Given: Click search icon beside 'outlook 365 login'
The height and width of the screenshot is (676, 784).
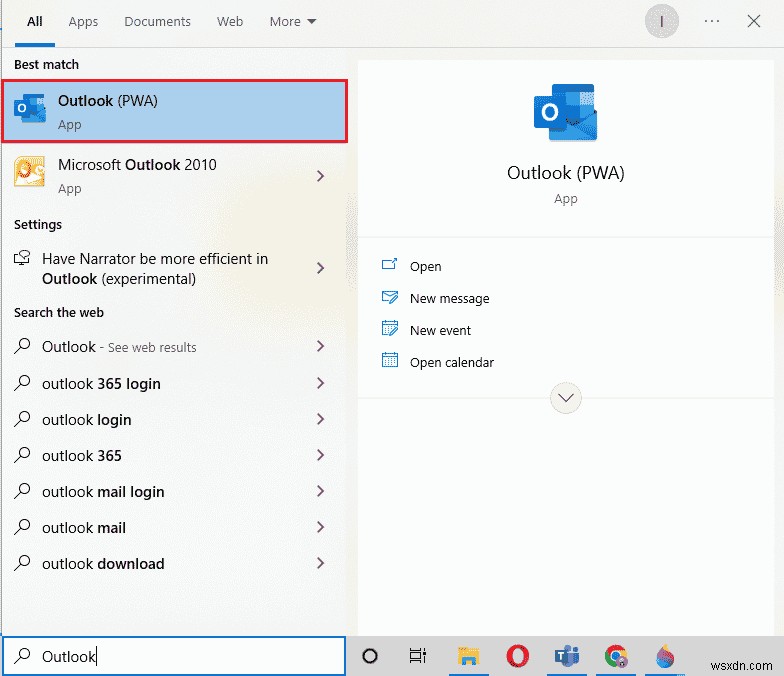Looking at the screenshot, I should pyautogui.click(x=22, y=383).
